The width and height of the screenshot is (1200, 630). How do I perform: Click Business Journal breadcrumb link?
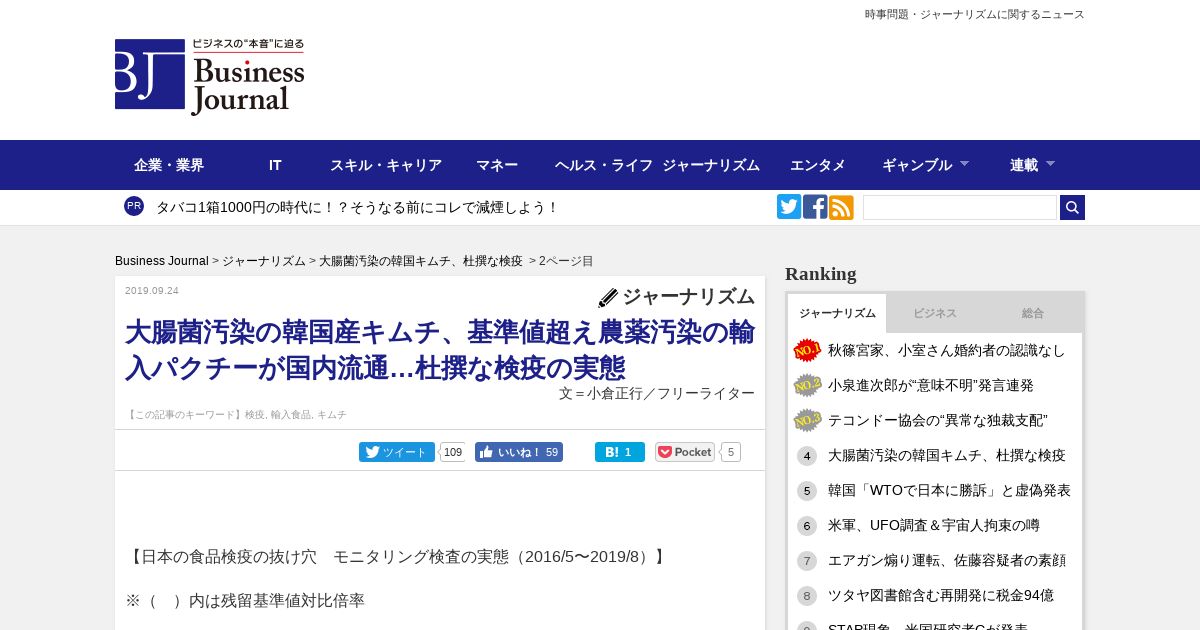162,261
